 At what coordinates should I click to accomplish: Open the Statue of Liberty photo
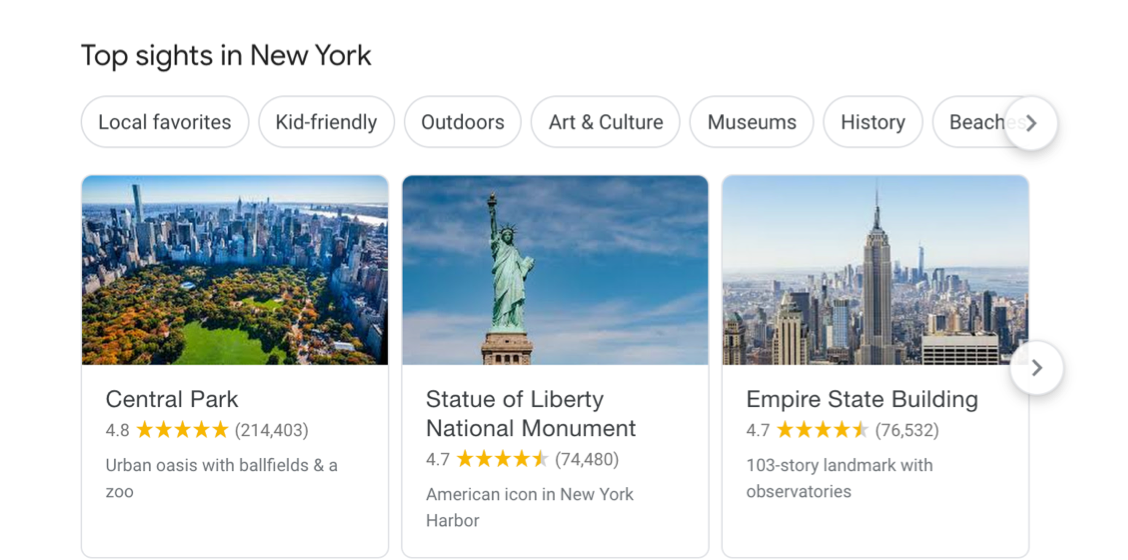555,270
